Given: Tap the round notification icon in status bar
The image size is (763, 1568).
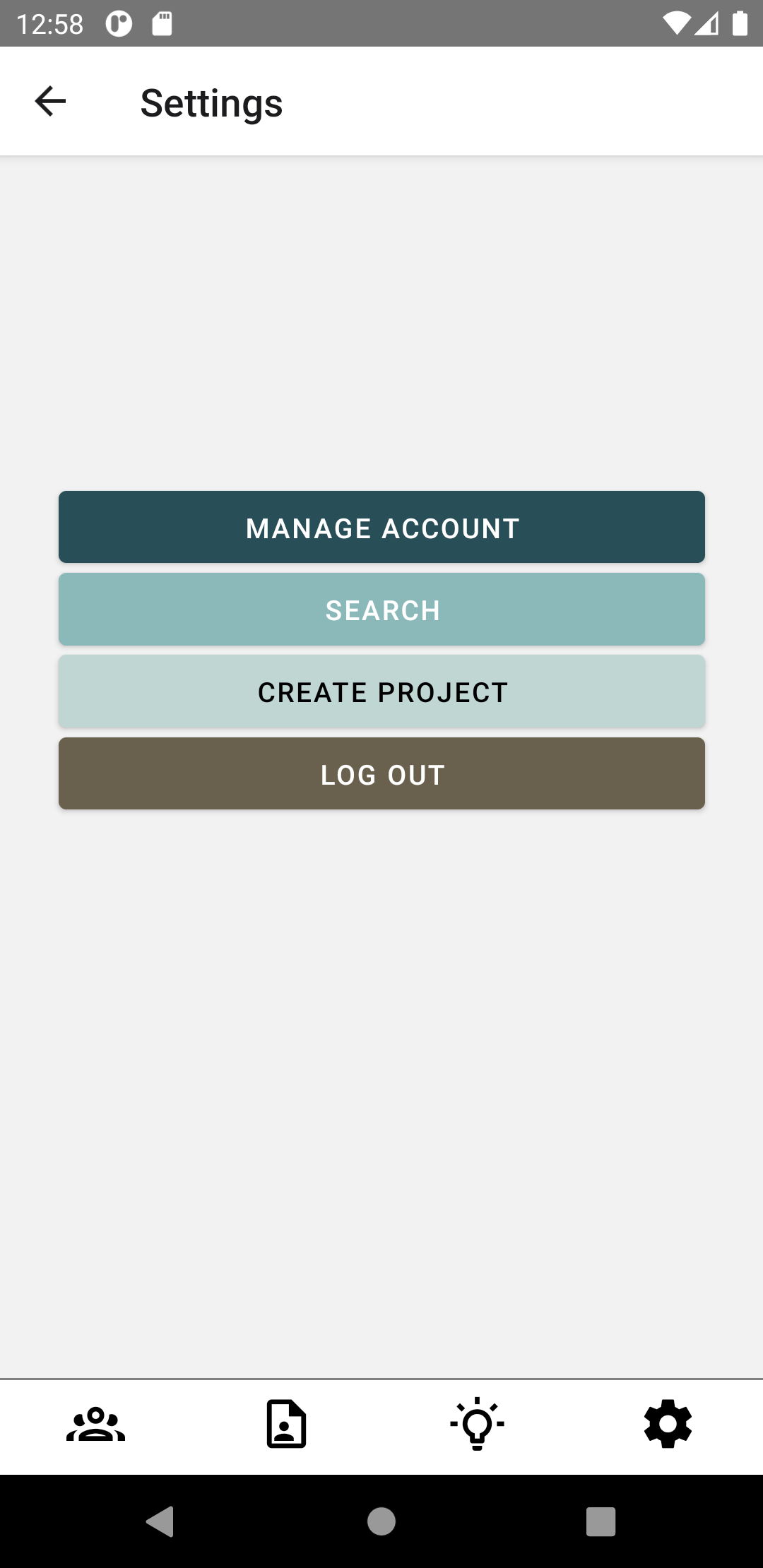Looking at the screenshot, I should (119, 24).
